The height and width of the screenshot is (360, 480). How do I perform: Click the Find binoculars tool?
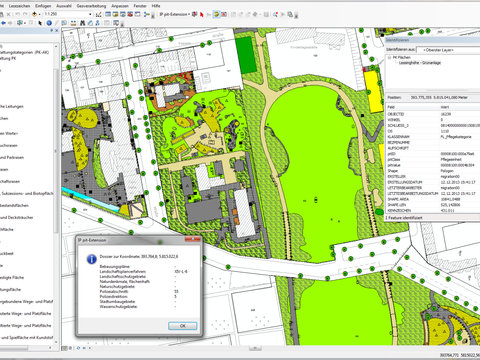pyautogui.click(x=82, y=23)
